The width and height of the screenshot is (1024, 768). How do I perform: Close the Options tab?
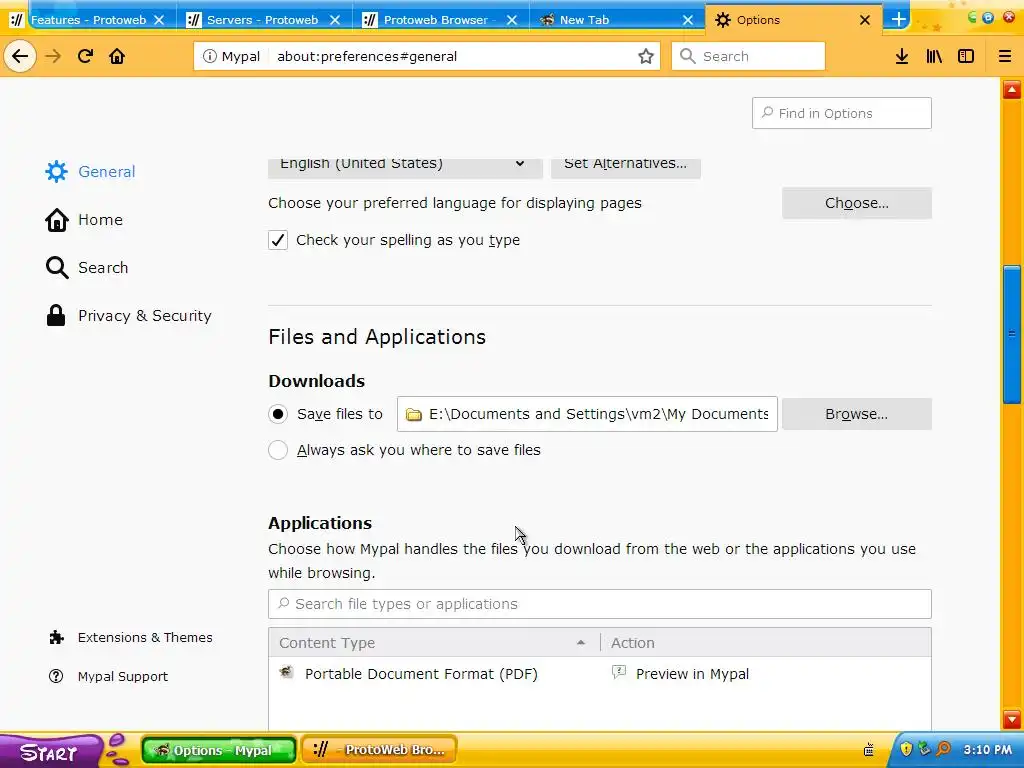(865, 20)
